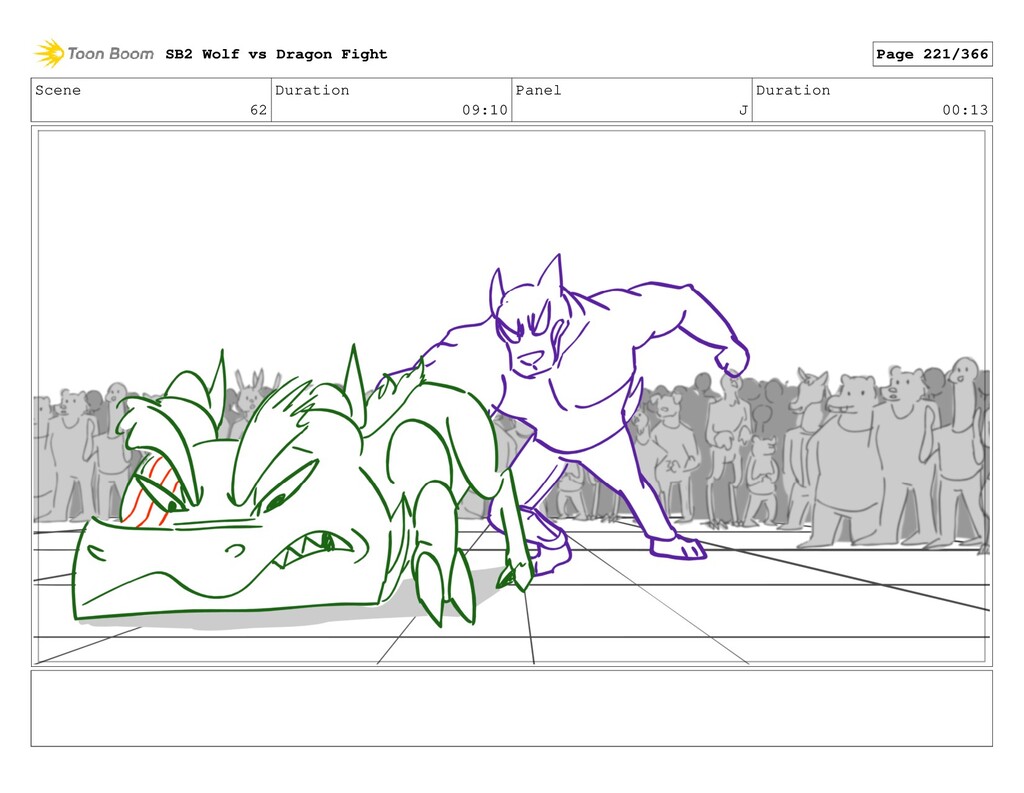Click the empty notes box below the panel

(511, 708)
